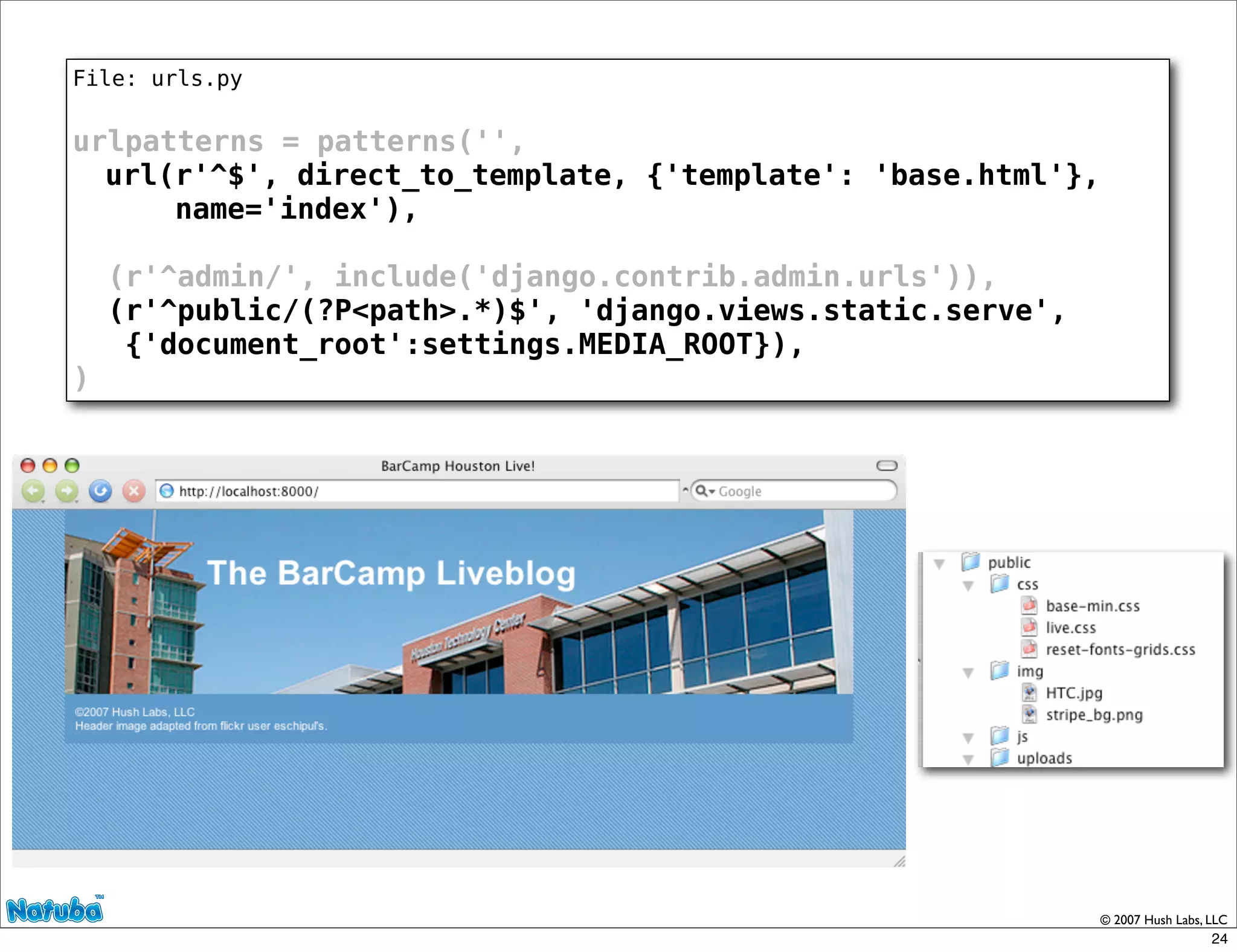Close the browser window with the red button
This screenshot has width=1237, height=952.
tap(28, 465)
